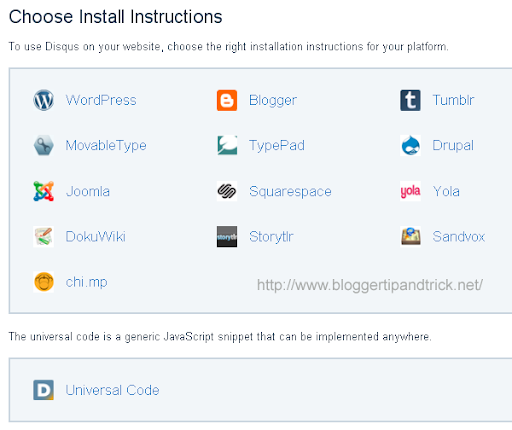Viewport: 512px width, 430px height.
Task: Open the DokuWiki instructions link
Action: click(x=95, y=237)
